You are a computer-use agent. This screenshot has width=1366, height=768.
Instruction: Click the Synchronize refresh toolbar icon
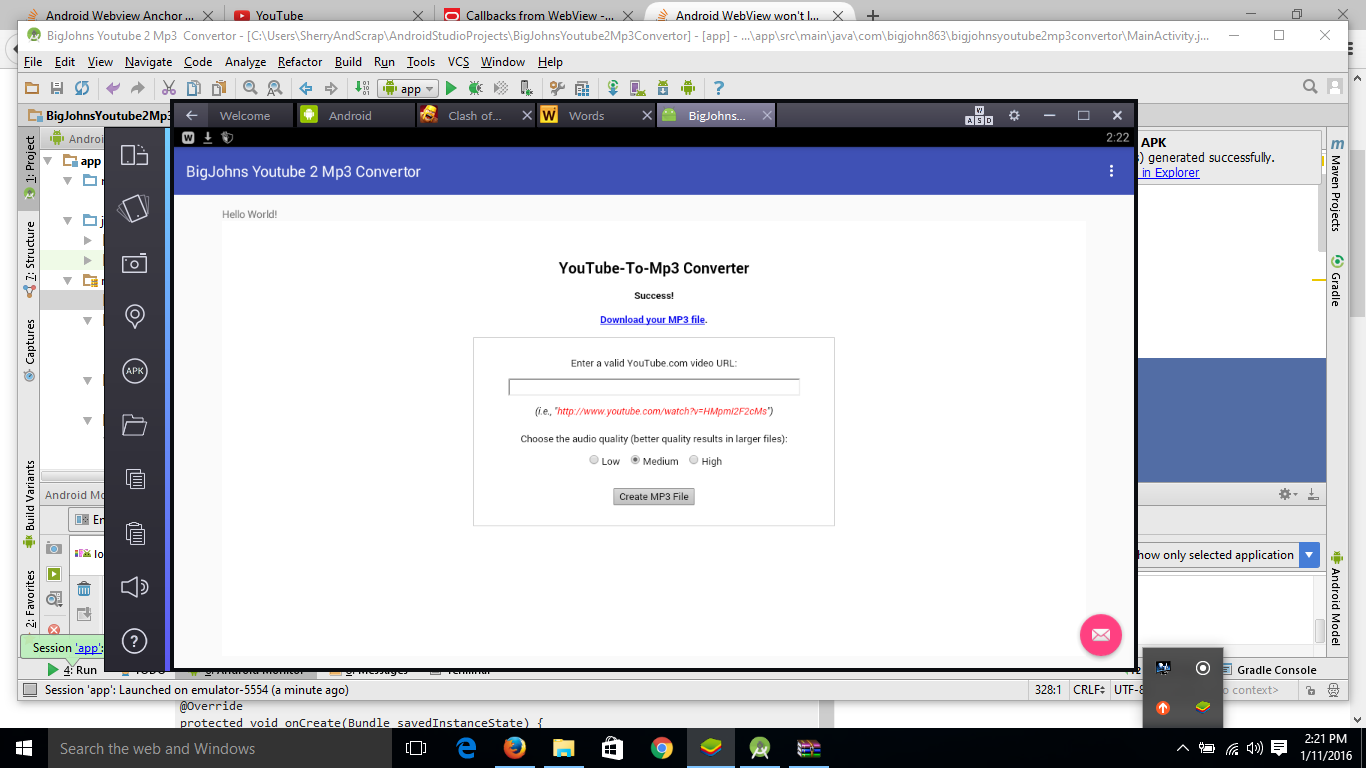click(82, 88)
